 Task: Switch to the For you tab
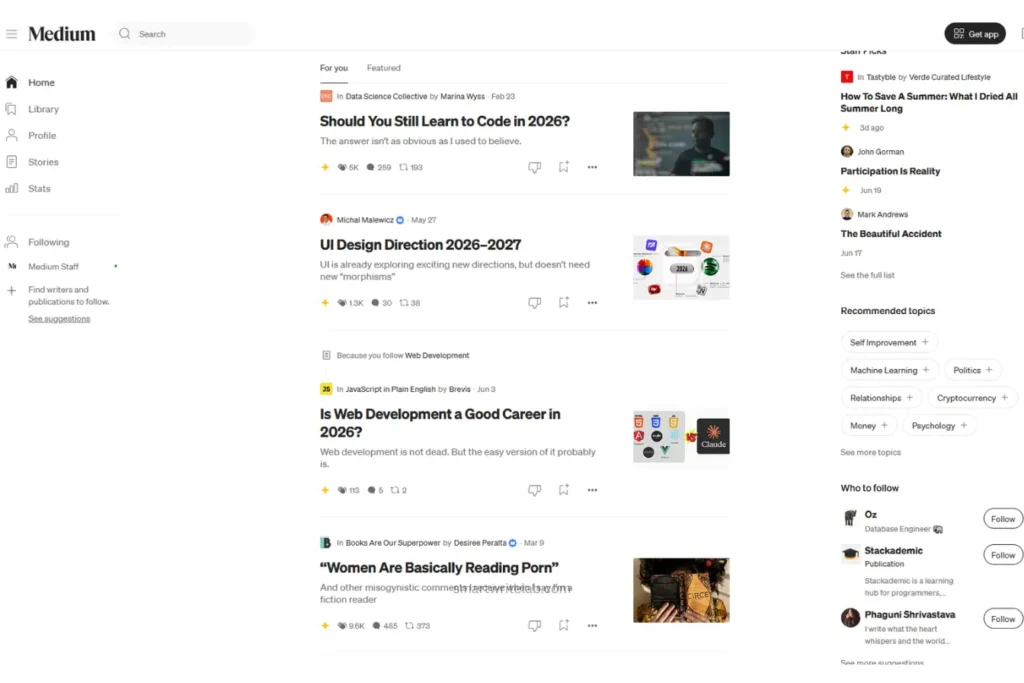coord(334,68)
